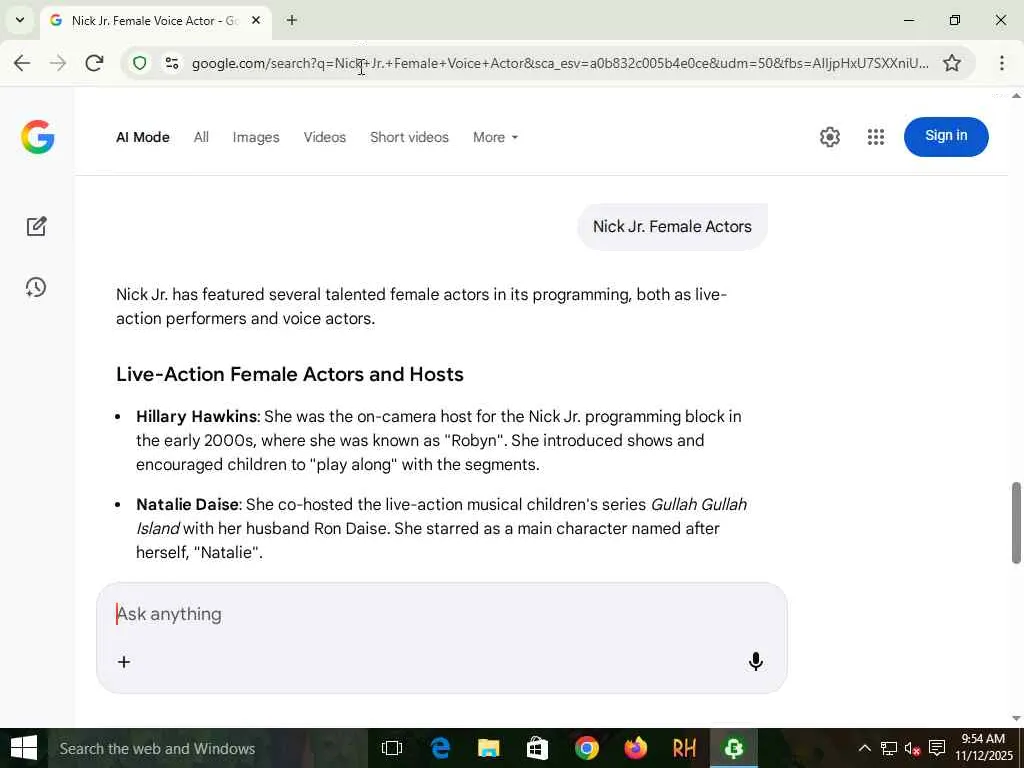Click the network icon in system tray

tap(889, 748)
